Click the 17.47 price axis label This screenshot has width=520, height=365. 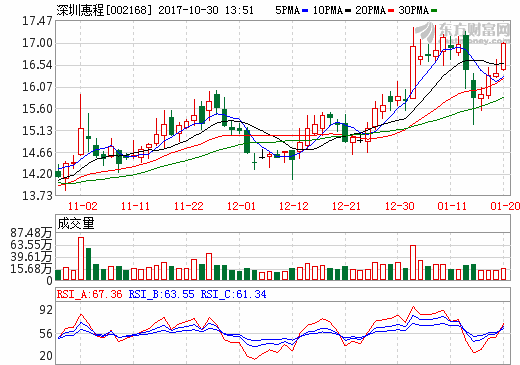coord(37,21)
